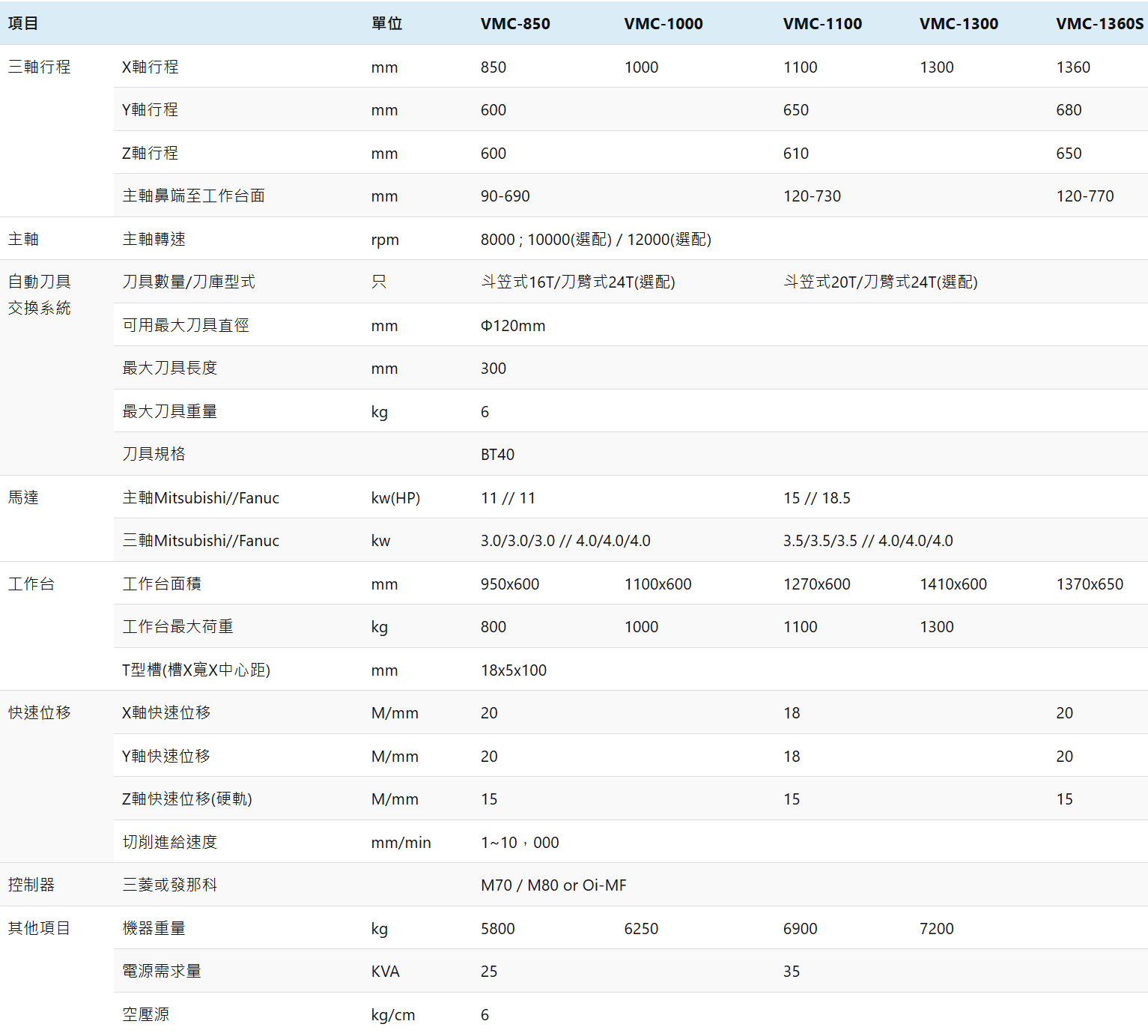Click the 6900 machine weight
This screenshot has width=1148, height=1036.
coord(800,929)
